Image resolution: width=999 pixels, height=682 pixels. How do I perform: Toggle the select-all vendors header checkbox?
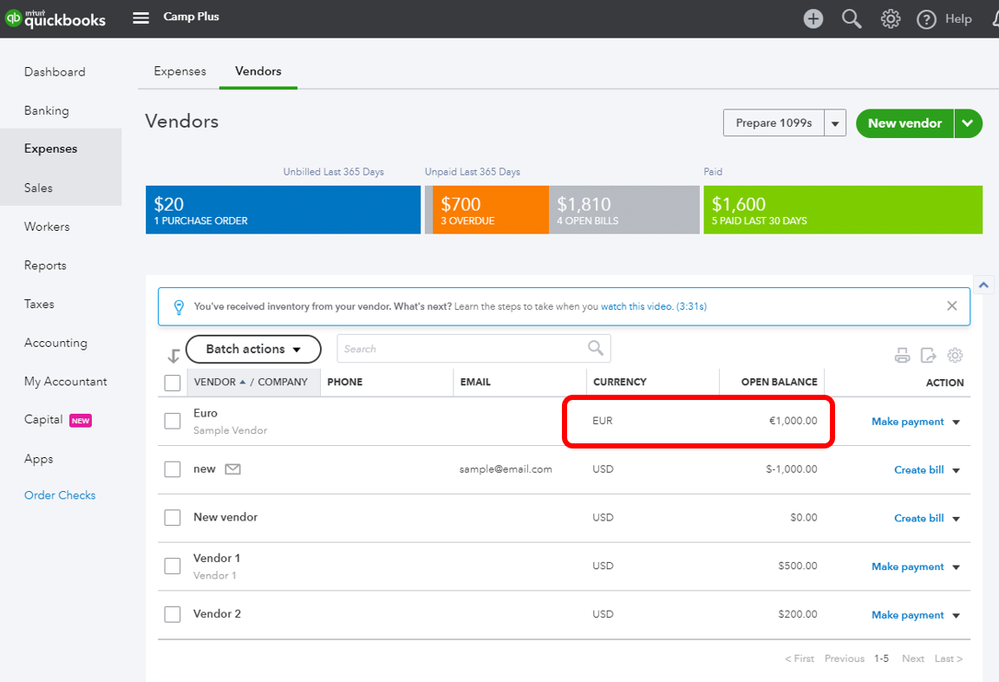[x=173, y=382]
